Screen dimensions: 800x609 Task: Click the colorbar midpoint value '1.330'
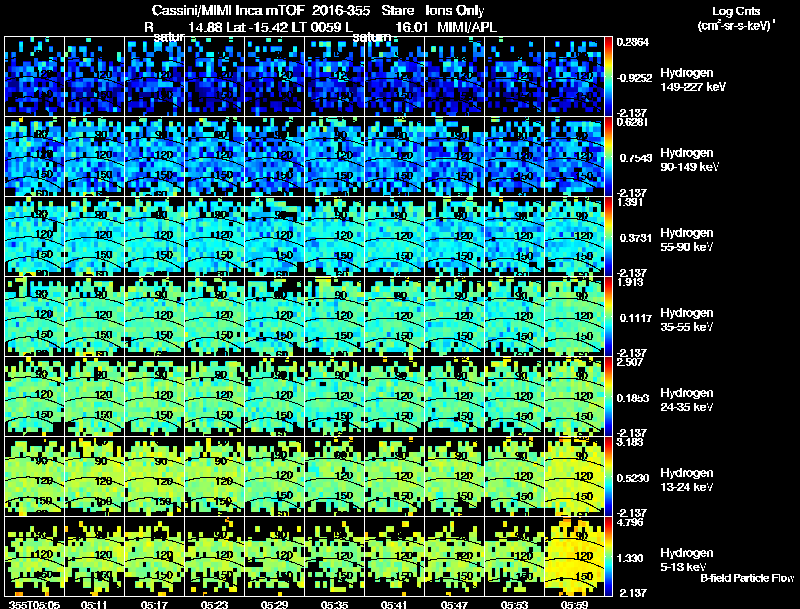630,559
